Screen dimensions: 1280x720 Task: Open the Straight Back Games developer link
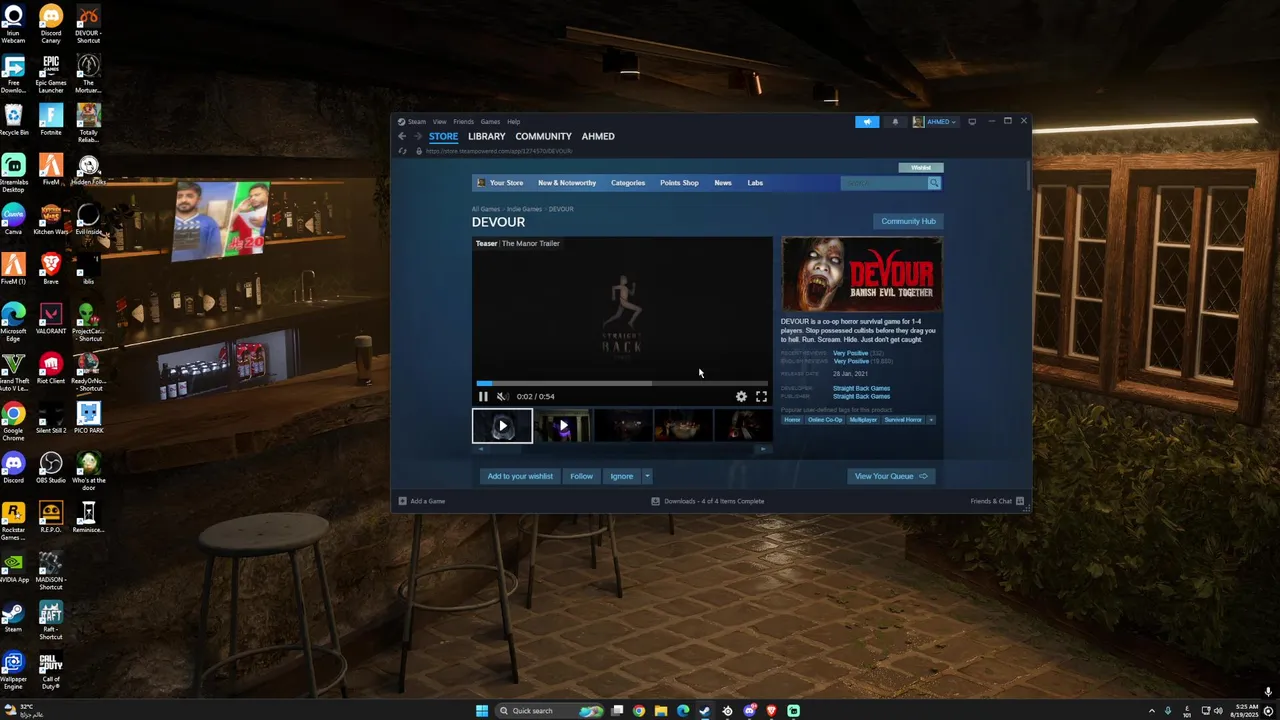[x=861, y=388]
